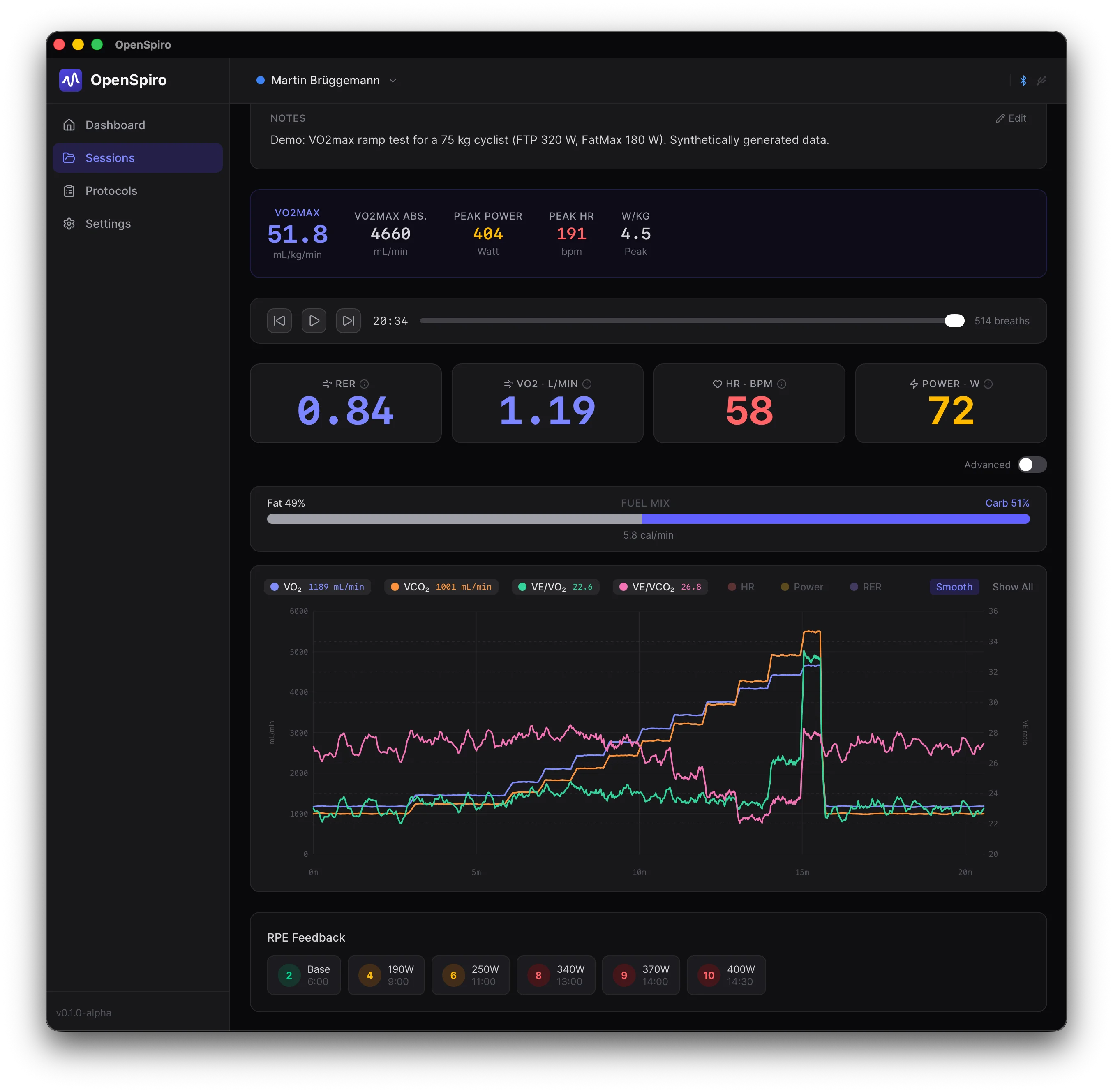The image size is (1113, 1092).
Task: Select the Sessions sidebar entry
Action: (x=110, y=158)
